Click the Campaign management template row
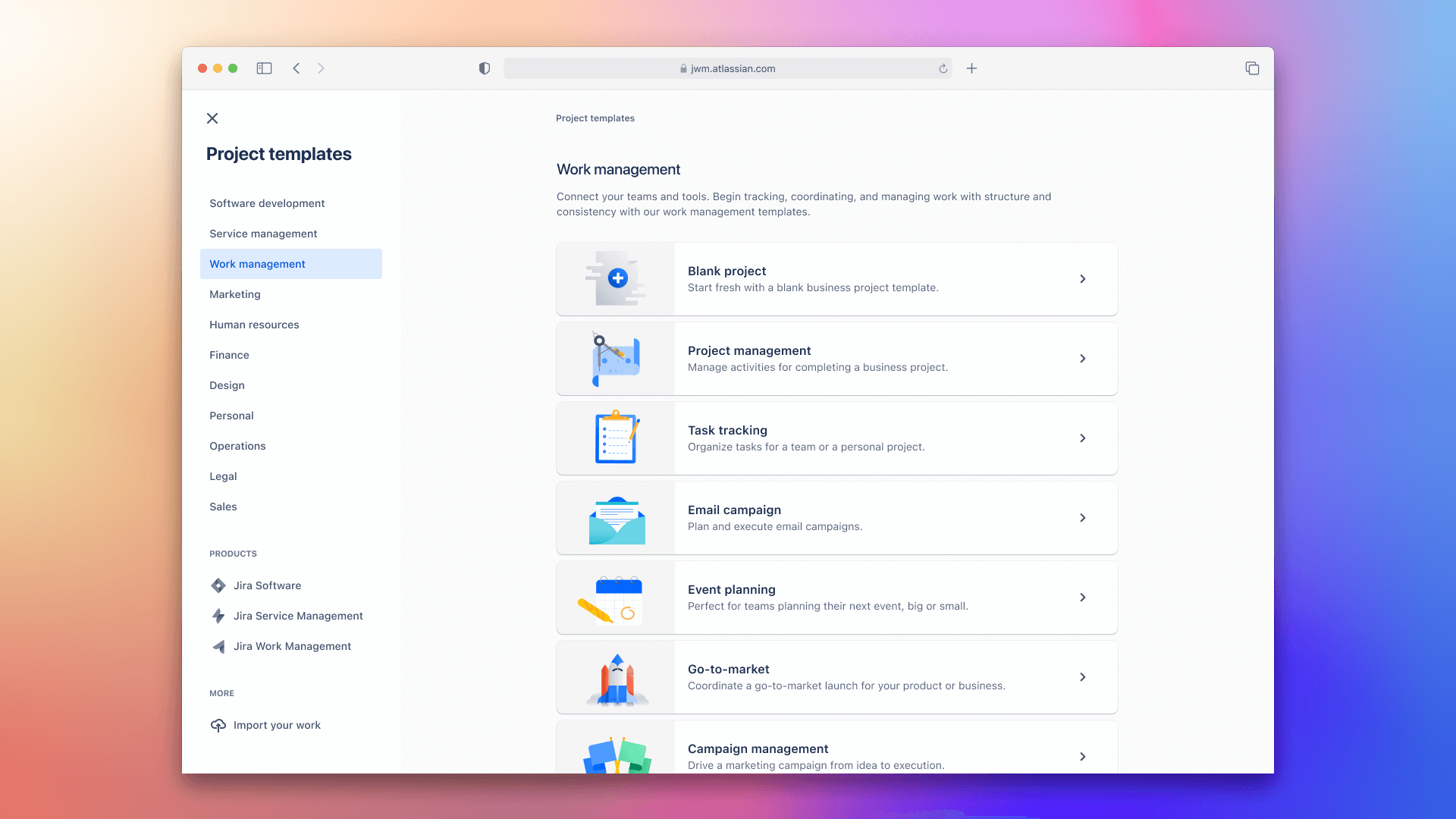This screenshot has height=819, width=1456. click(x=836, y=755)
